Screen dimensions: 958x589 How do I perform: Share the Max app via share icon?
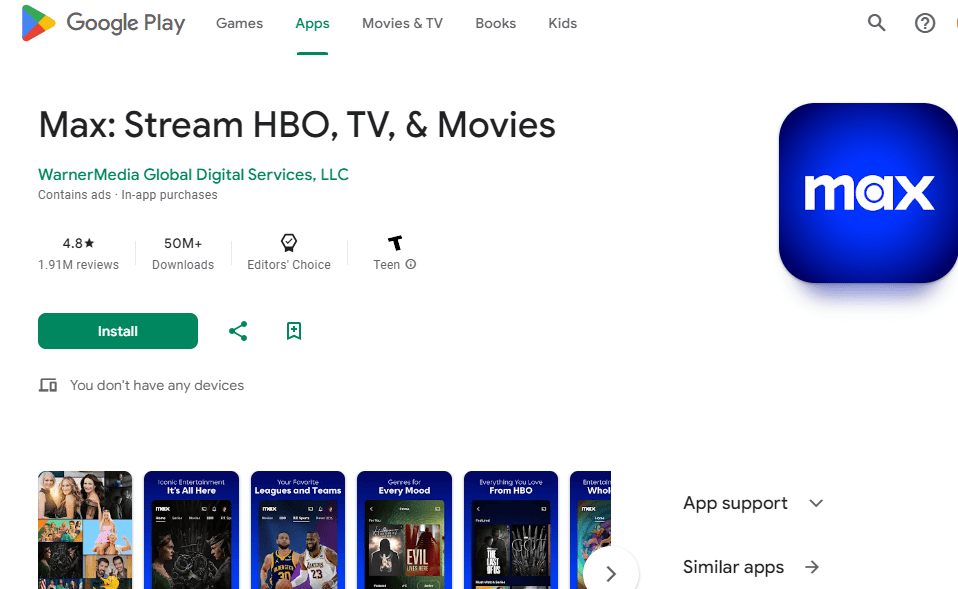[x=238, y=331]
